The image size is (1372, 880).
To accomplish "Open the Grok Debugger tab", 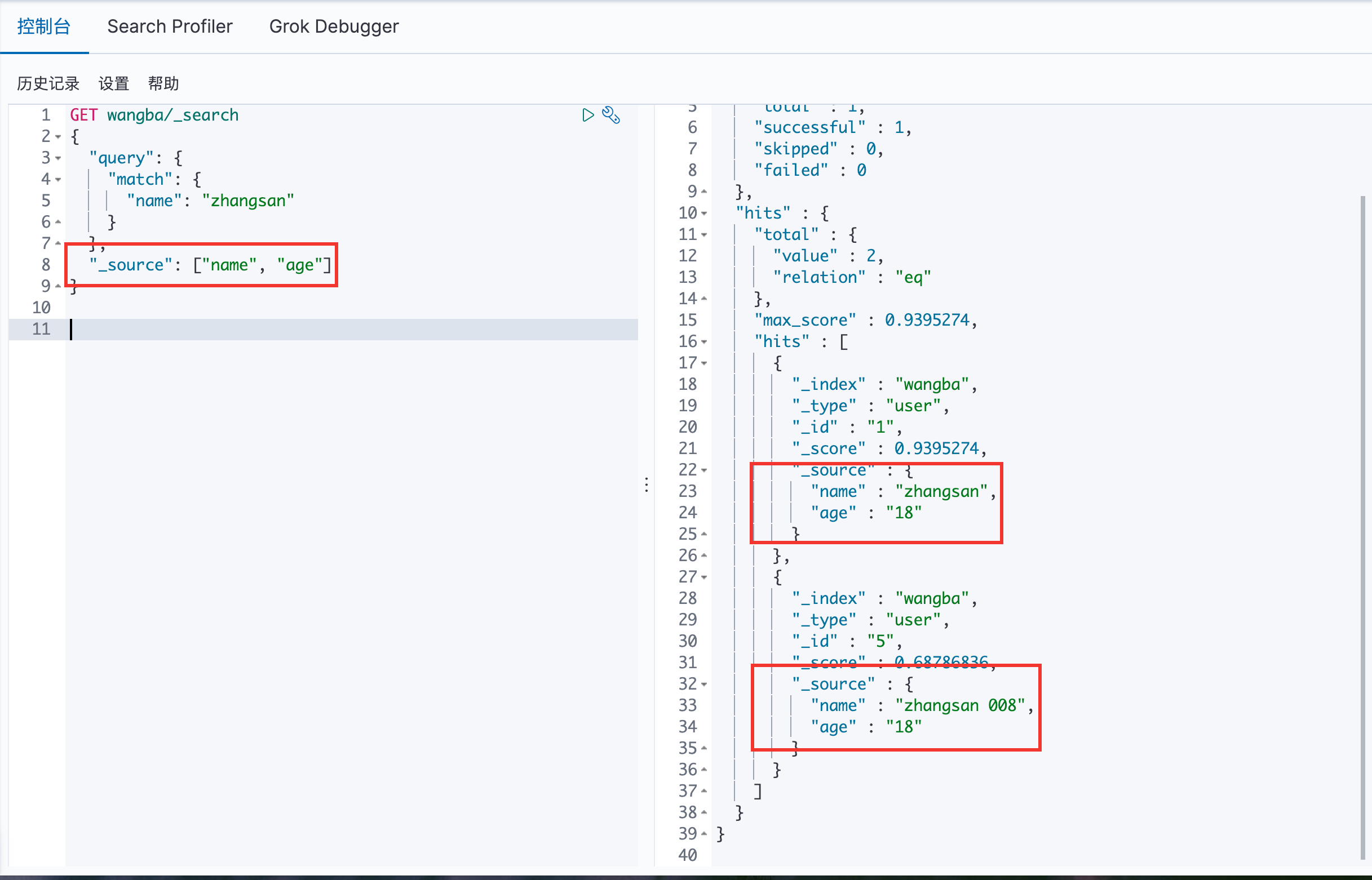I will tap(334, 26).
